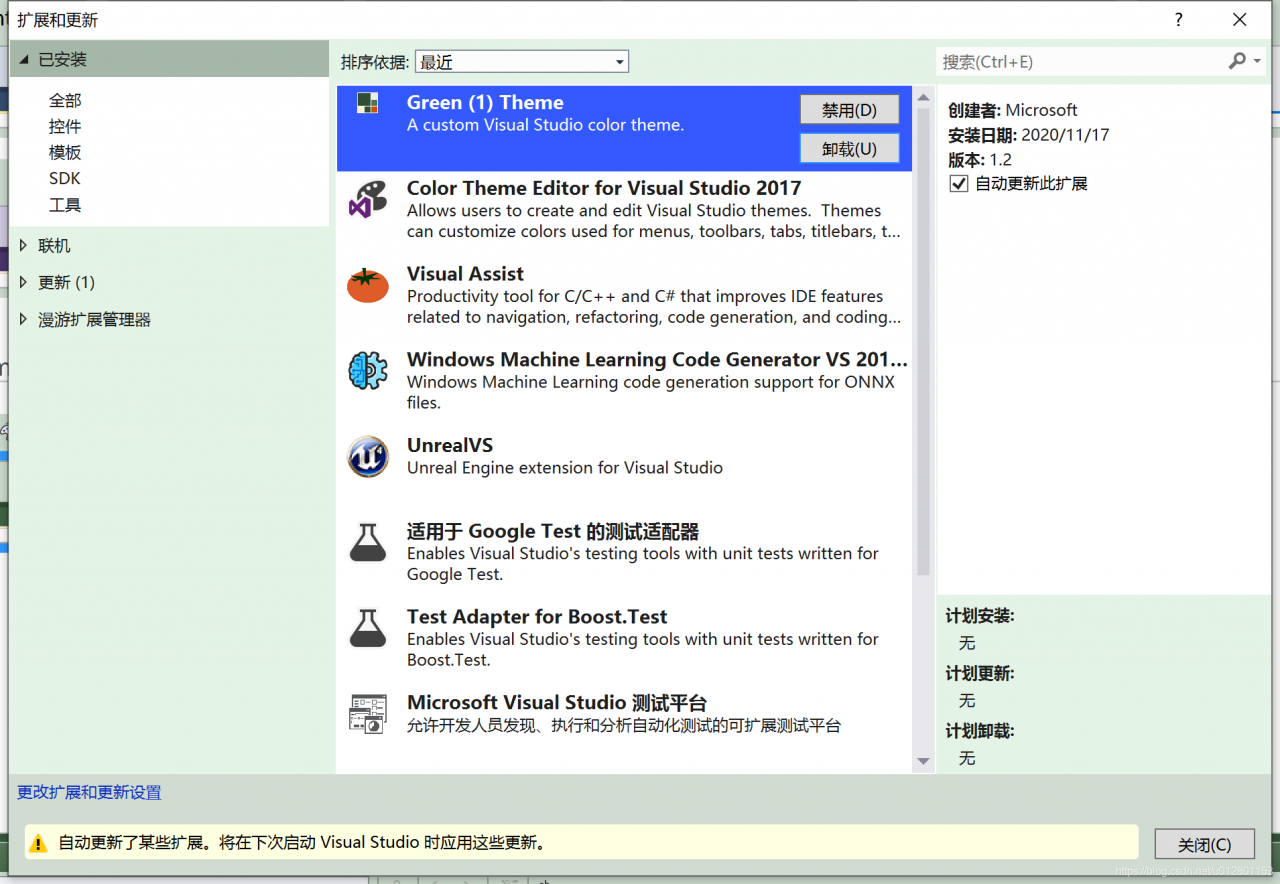Open 更改扩展和更新设置 link
1280x884 pixels.
click(x=89, y=793)
